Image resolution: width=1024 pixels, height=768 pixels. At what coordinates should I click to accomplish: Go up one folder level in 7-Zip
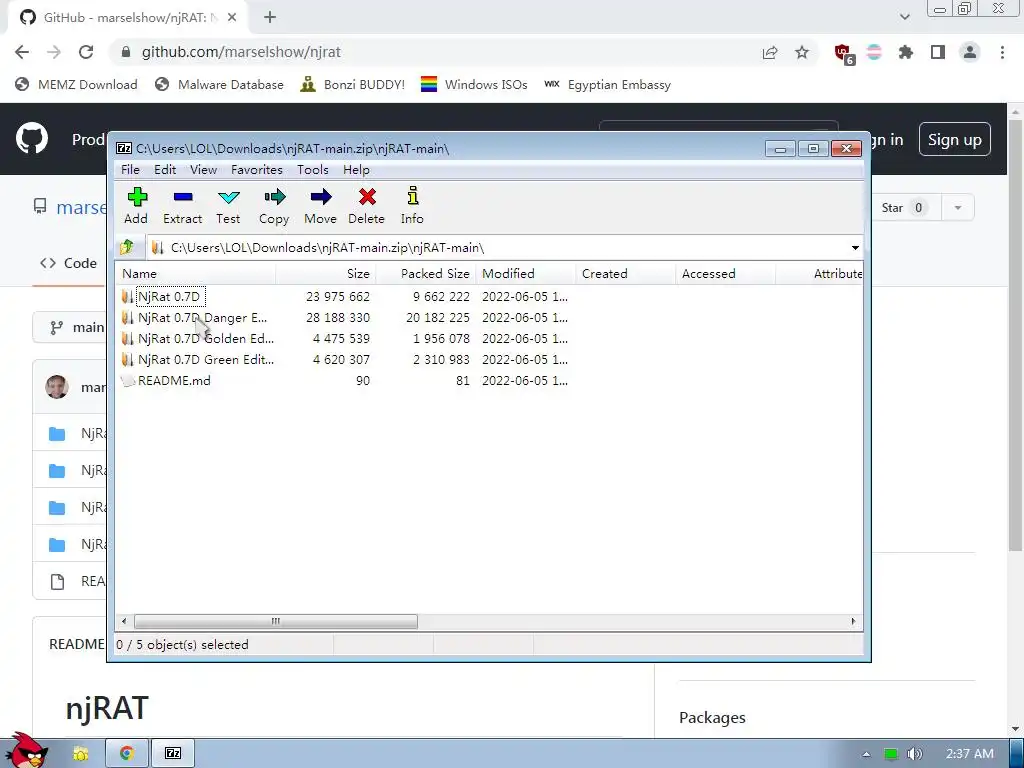tap(127, 248)
